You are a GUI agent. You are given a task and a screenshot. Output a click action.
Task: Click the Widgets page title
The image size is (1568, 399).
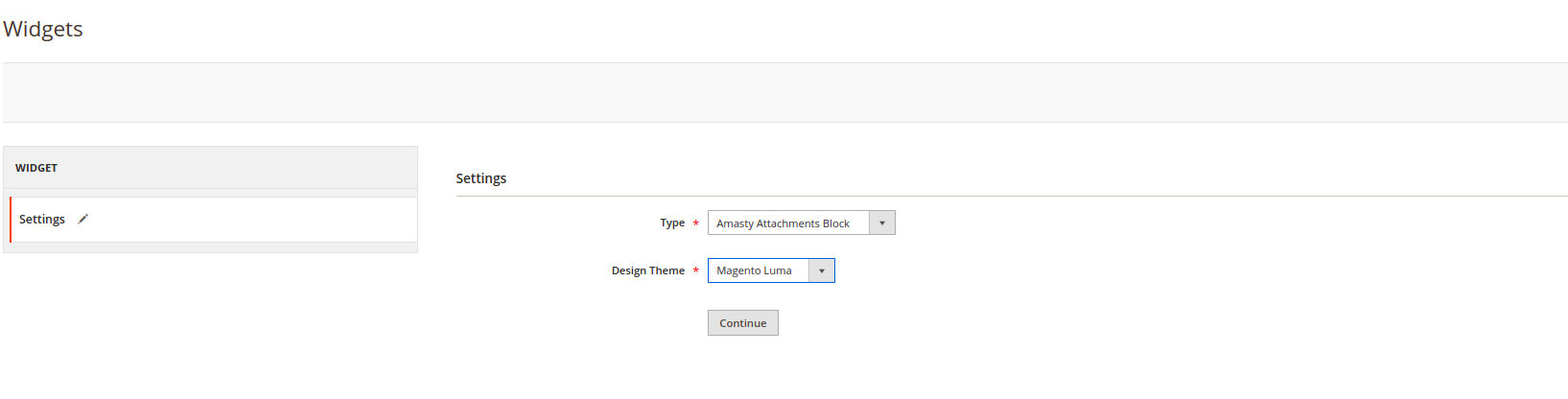click(43, 29)
